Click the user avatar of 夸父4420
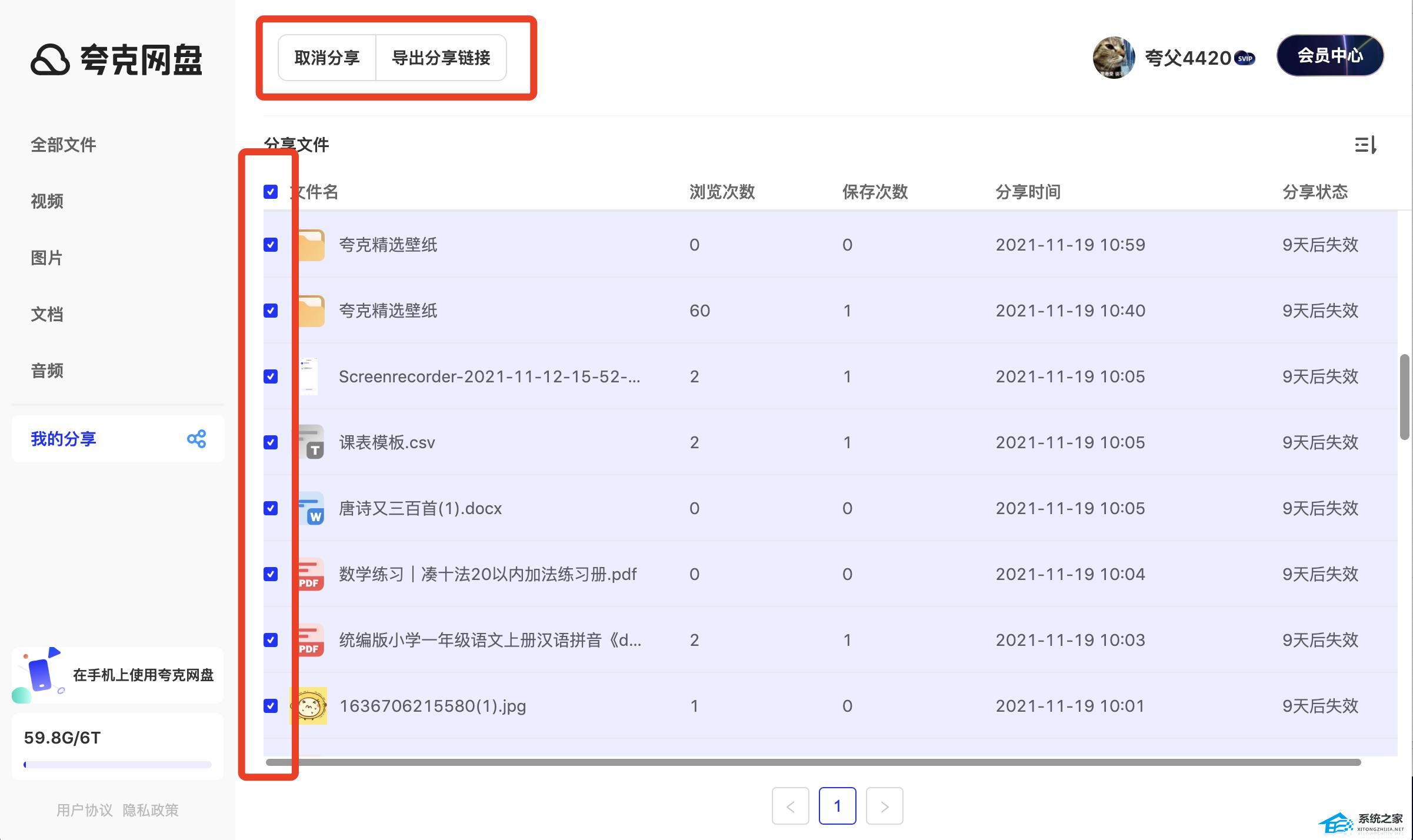The height and width of the screenshot is (840, 1413). [1114, 57]
